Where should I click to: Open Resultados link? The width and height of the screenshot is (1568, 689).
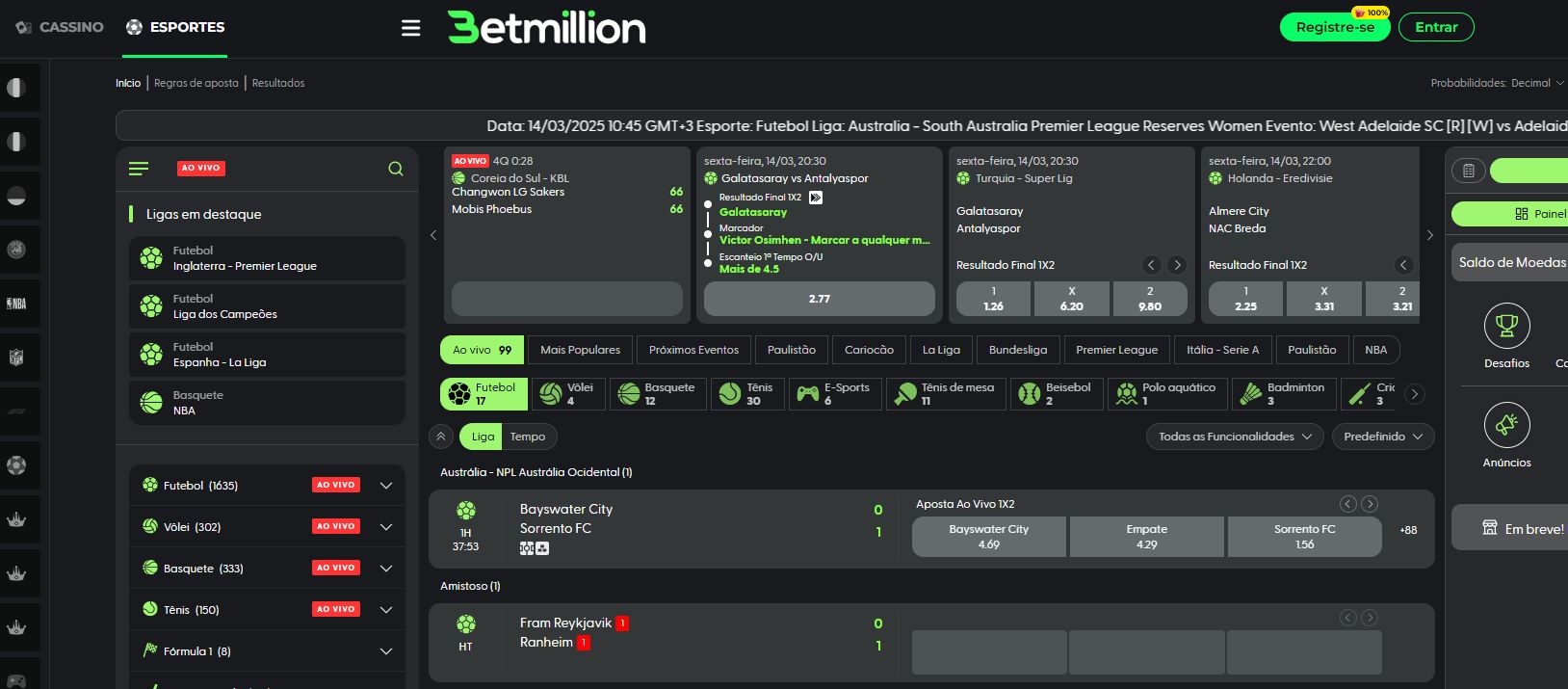click(278, 83)
